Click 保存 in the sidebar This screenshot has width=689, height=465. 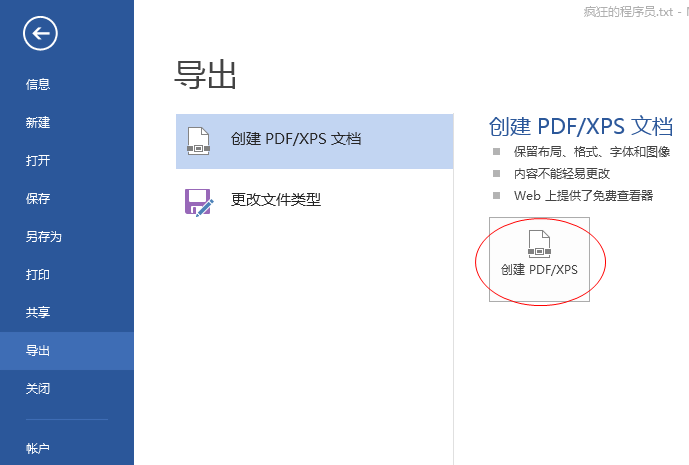point(38,199)
